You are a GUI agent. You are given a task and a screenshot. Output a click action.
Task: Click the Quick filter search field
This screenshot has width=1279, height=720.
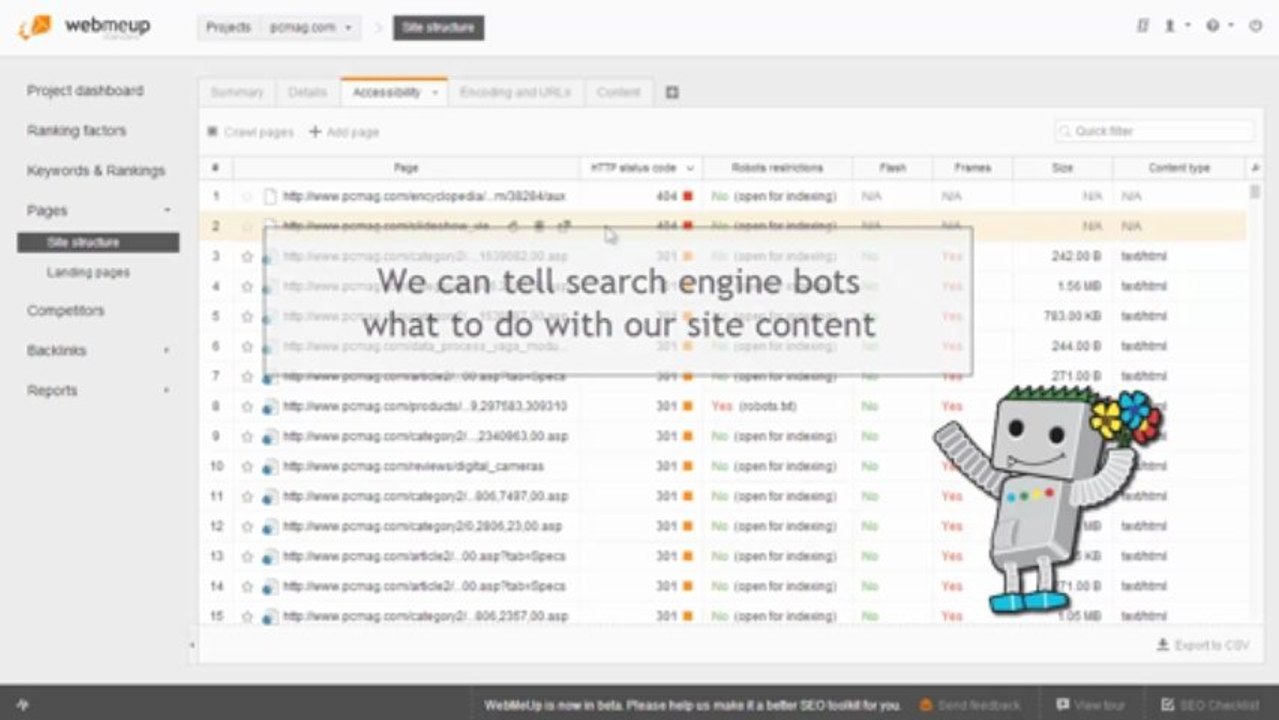pos(1154,131)
